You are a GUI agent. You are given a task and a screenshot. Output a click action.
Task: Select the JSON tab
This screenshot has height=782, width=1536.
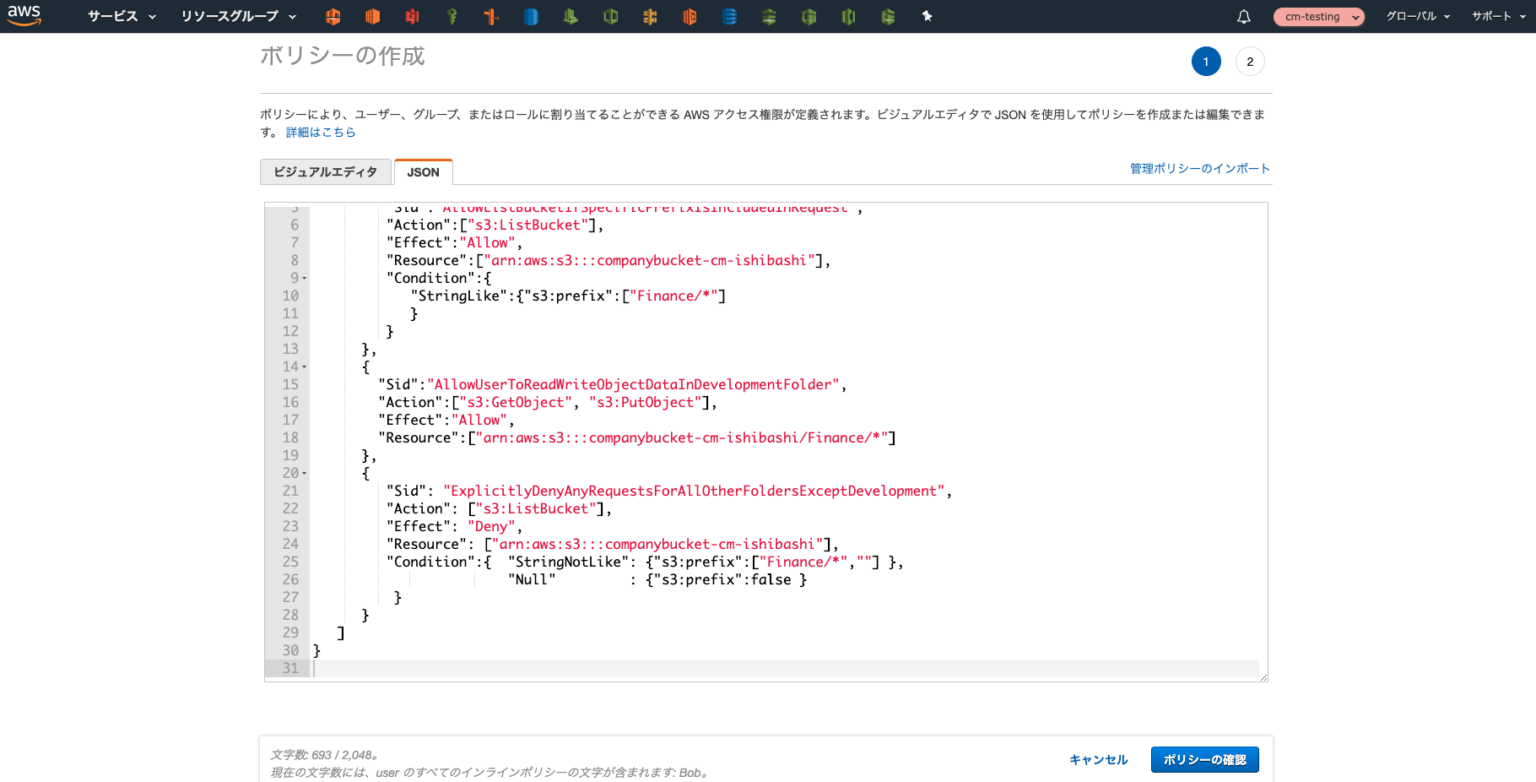point(423,171)
